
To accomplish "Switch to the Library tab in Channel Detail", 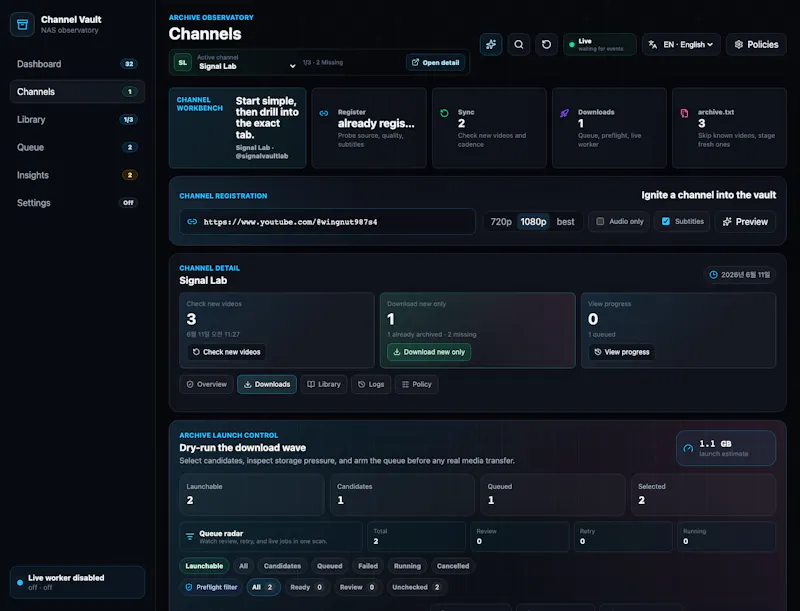I will [x=323, y=384].
